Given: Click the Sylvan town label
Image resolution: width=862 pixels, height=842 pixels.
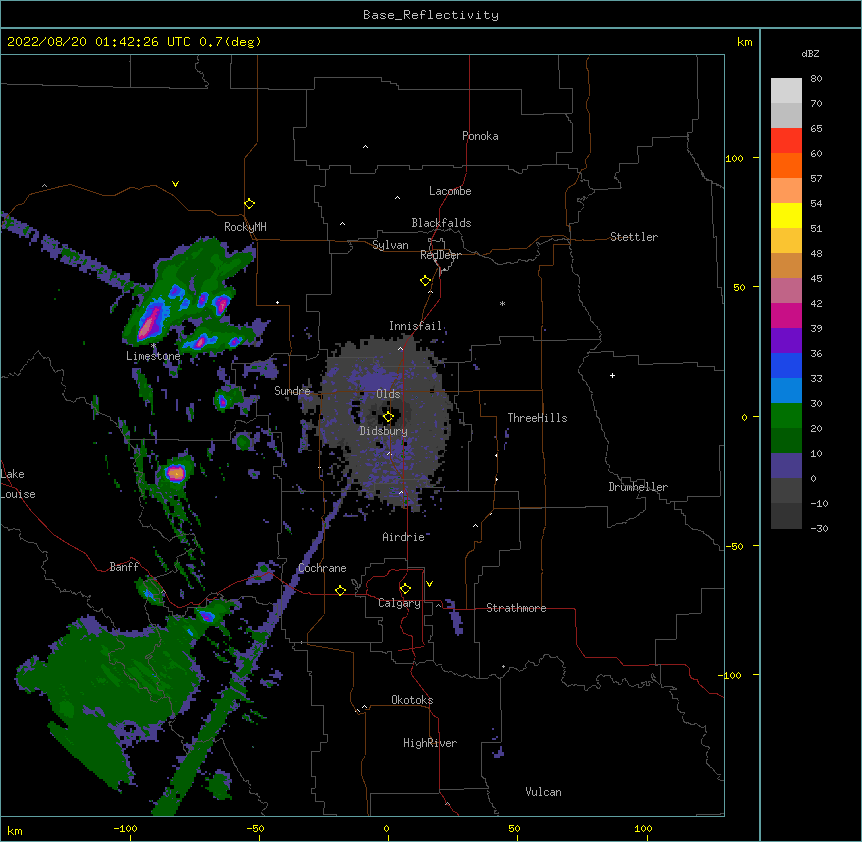Looking at the screenshot, I should pyautogui.click(x=390, y=245).
